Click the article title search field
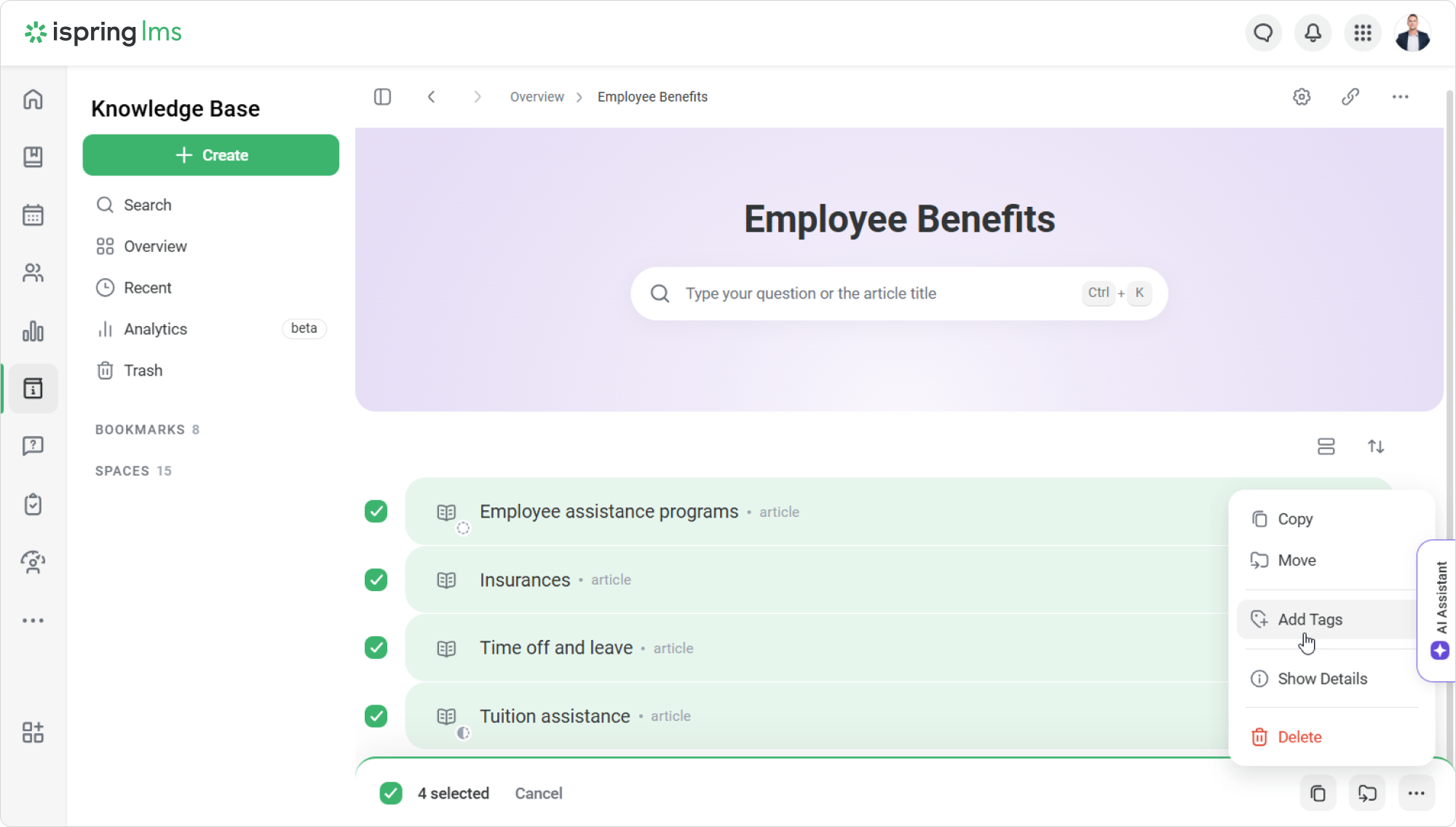This screenshot has height=827, width=1456. (x=874, y=293)
